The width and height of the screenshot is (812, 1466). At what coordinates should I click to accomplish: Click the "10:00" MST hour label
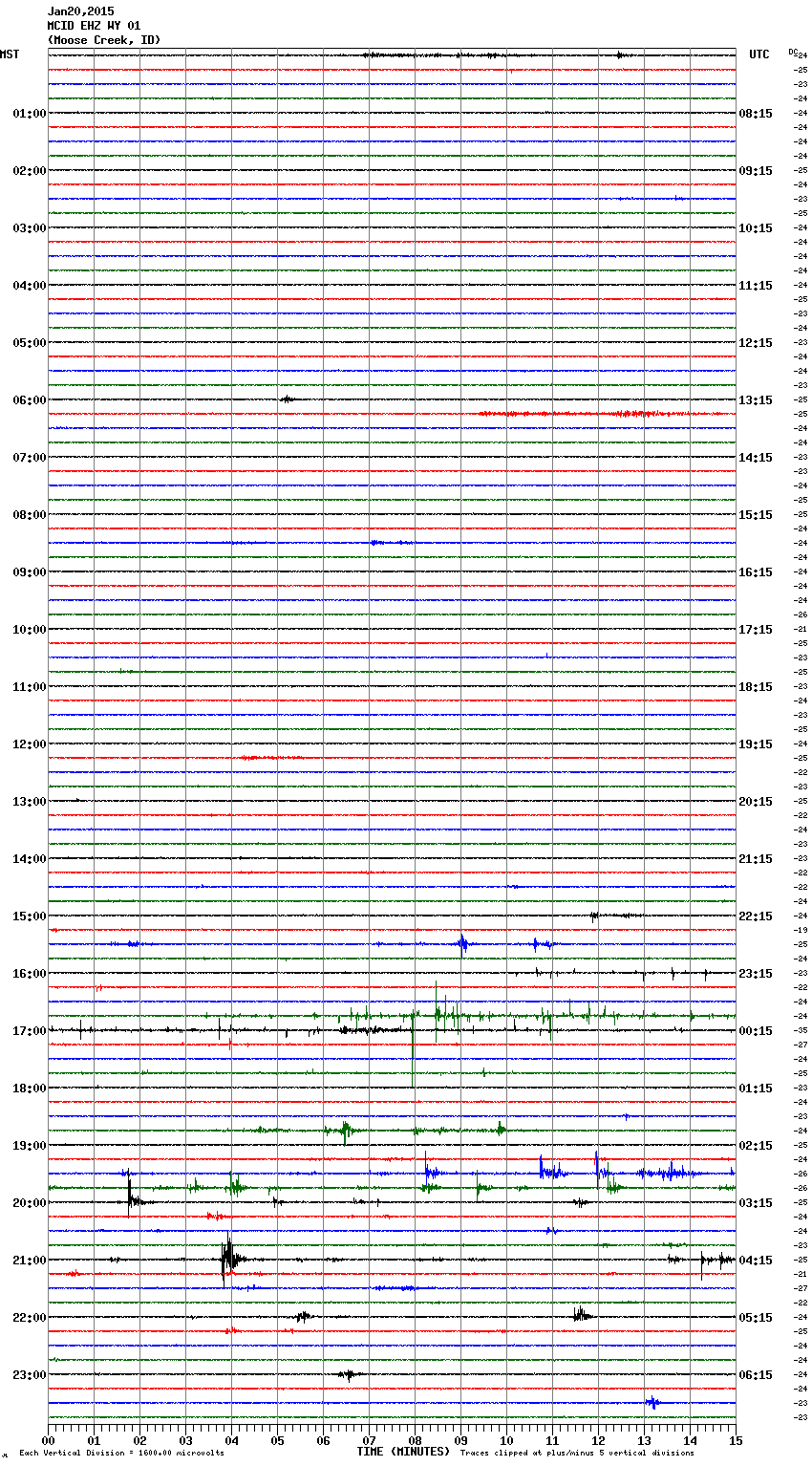[30, 629]
